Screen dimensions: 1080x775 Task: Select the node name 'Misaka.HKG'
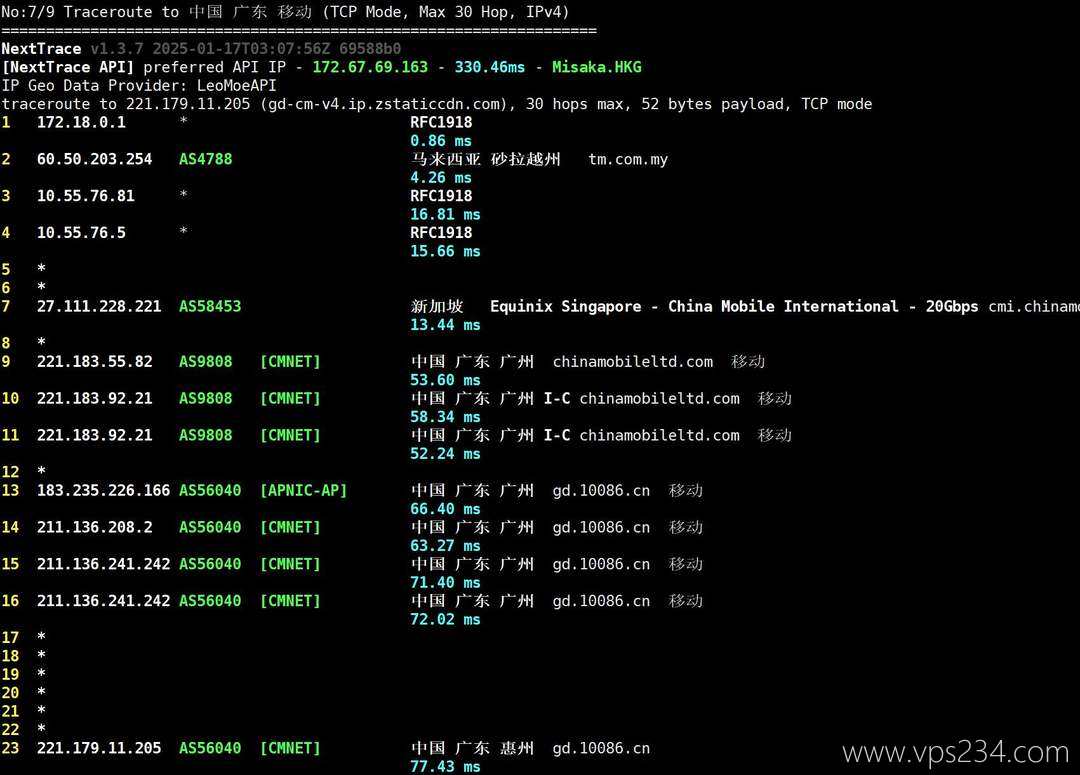[596, 67]
